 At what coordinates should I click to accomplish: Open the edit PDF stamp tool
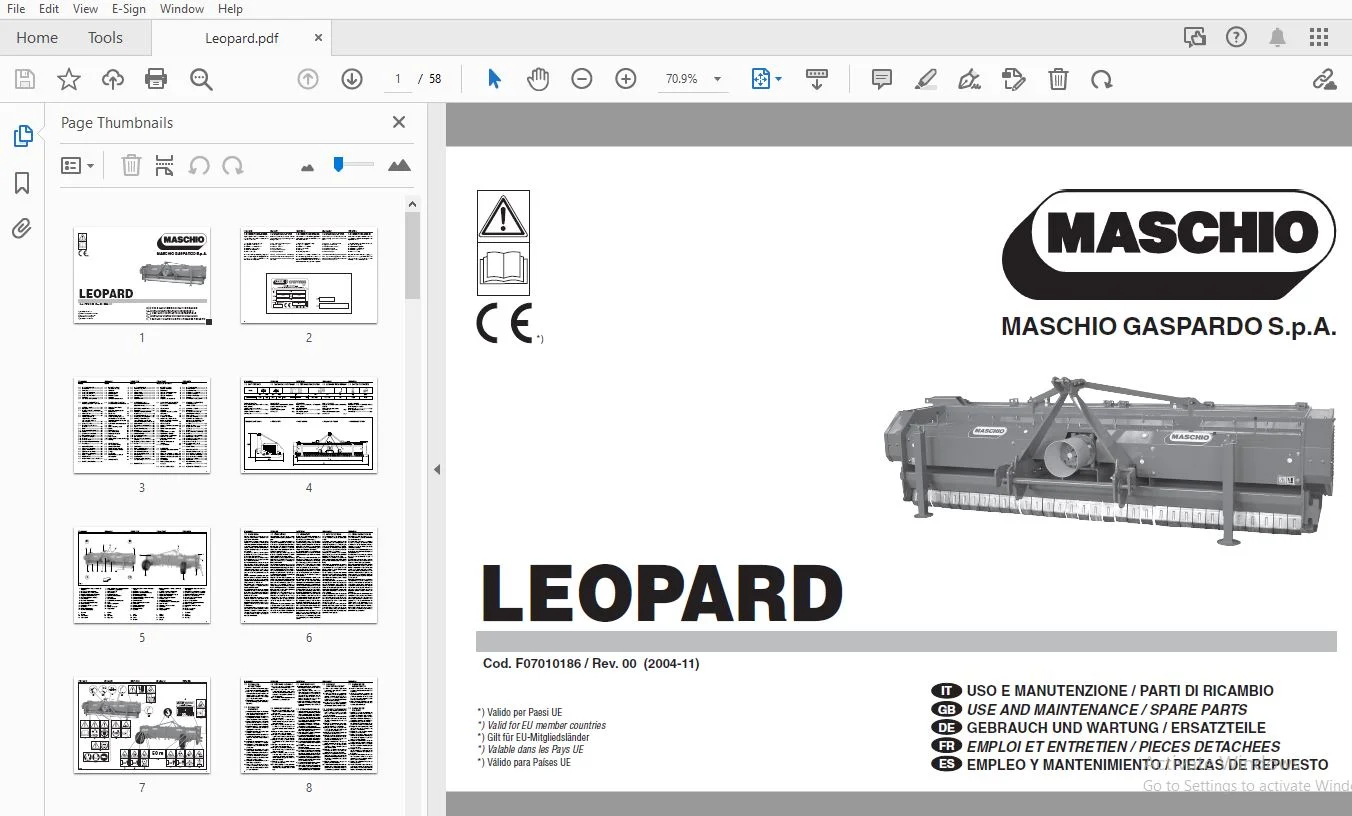[1014, 79]
